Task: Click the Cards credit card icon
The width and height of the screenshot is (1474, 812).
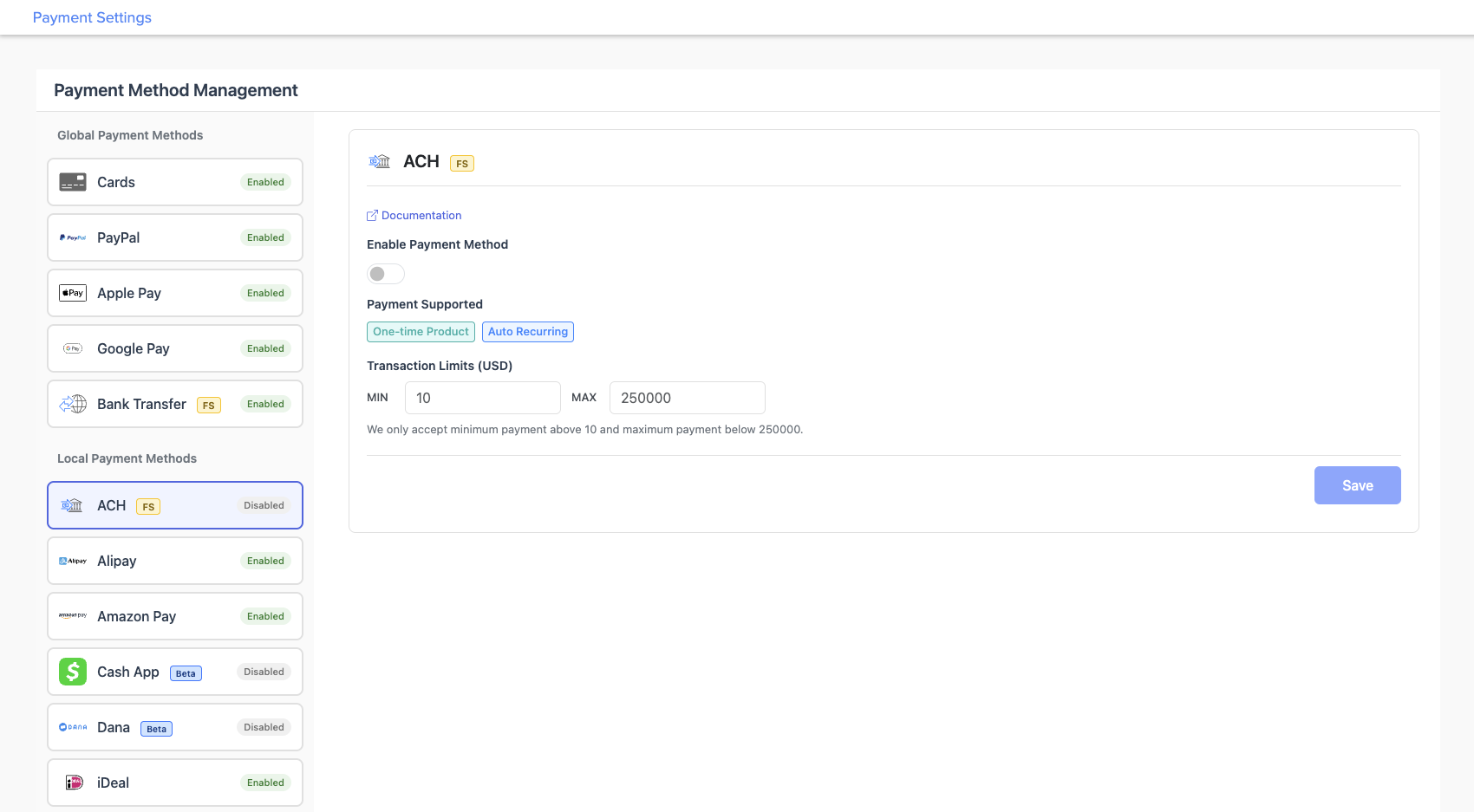Action: click(x=73, y=182)
